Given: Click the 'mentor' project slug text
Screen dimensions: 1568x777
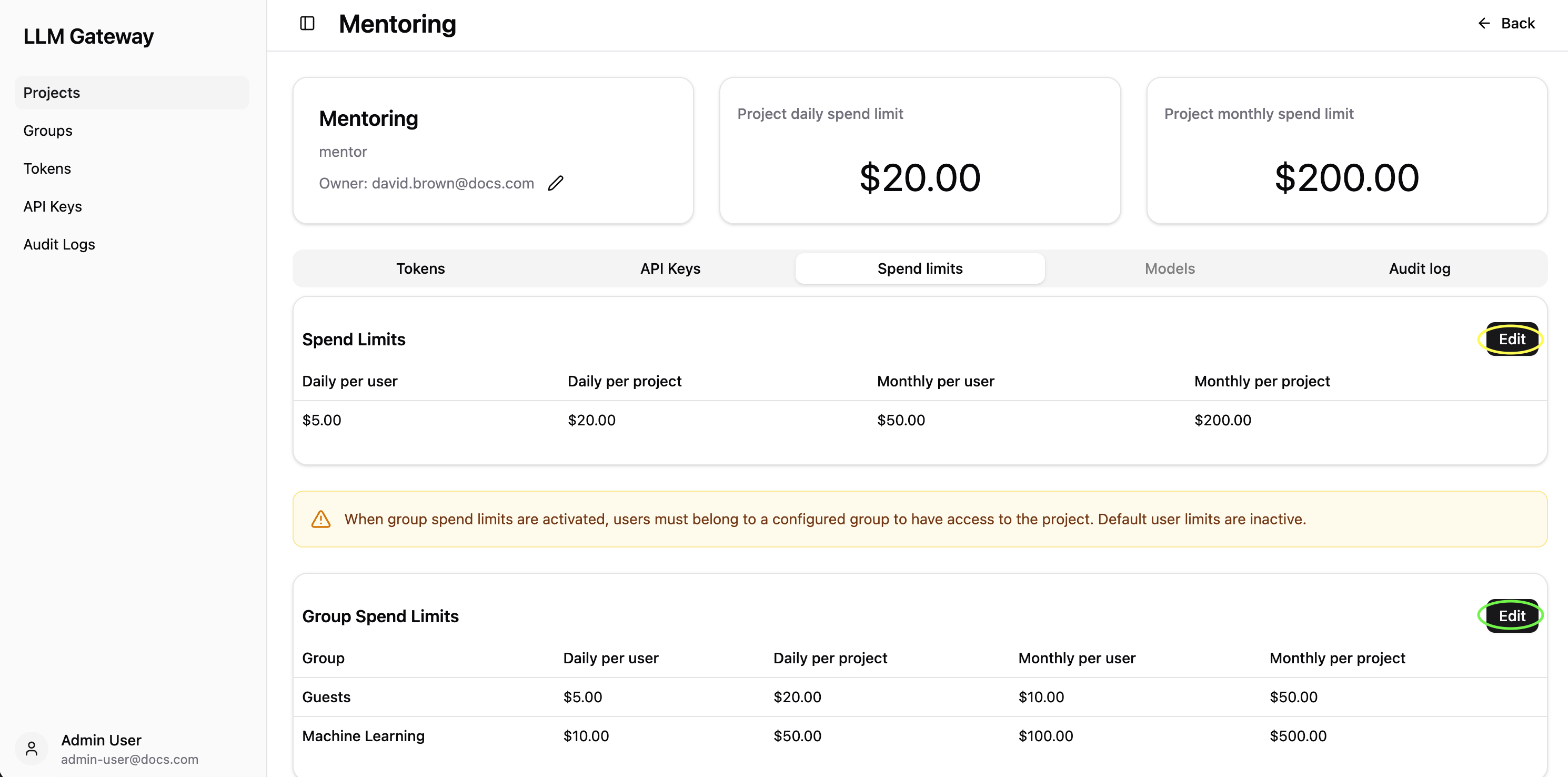Looking at the screenshot, I should point(343,152).
